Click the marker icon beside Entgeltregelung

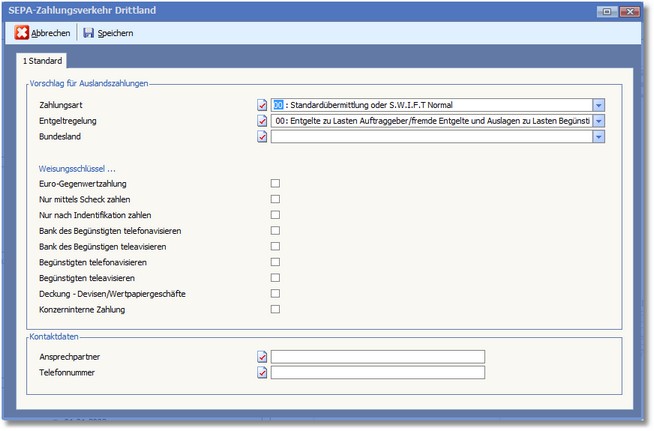coord(262,121)
